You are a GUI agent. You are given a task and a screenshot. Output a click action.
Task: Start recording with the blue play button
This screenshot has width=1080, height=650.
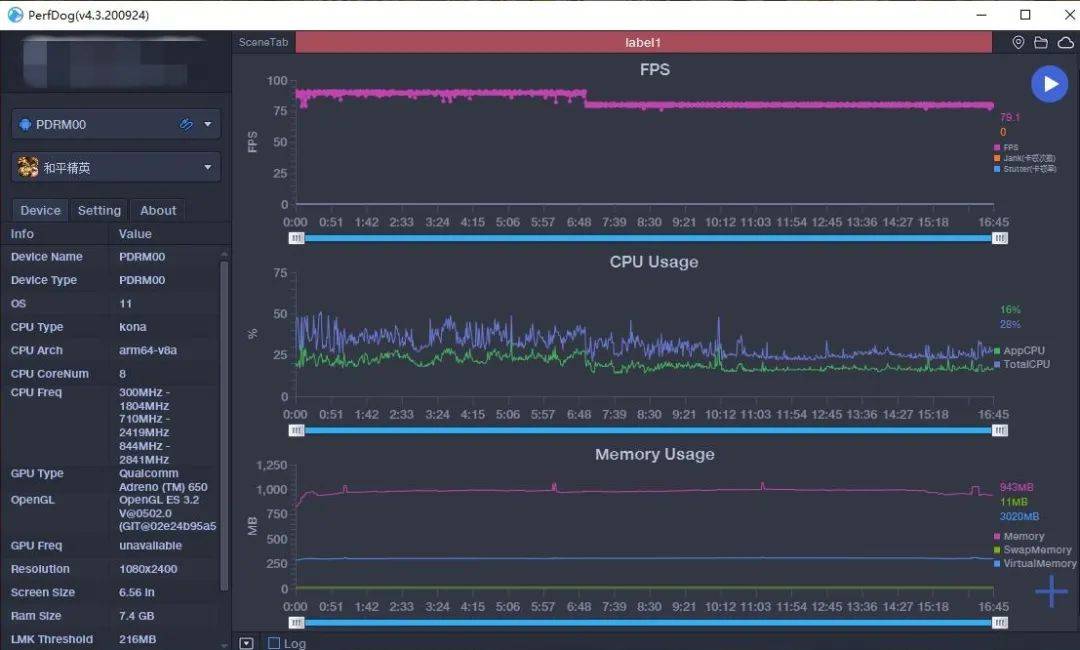pyautogui.click(x=1049, y=84)
